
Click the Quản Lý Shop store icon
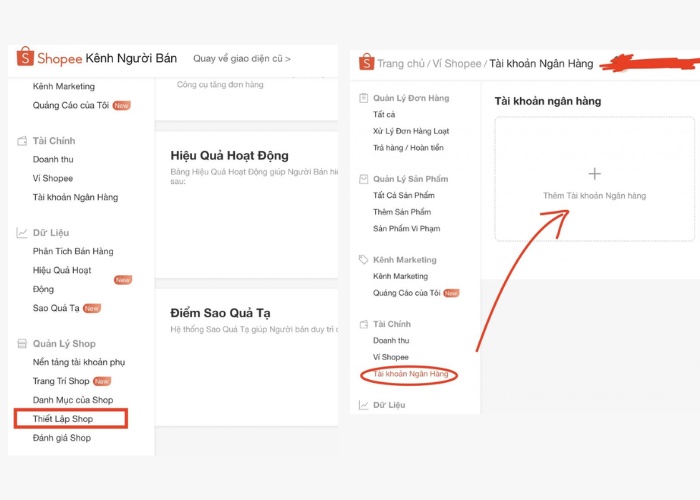pos(21,344)
